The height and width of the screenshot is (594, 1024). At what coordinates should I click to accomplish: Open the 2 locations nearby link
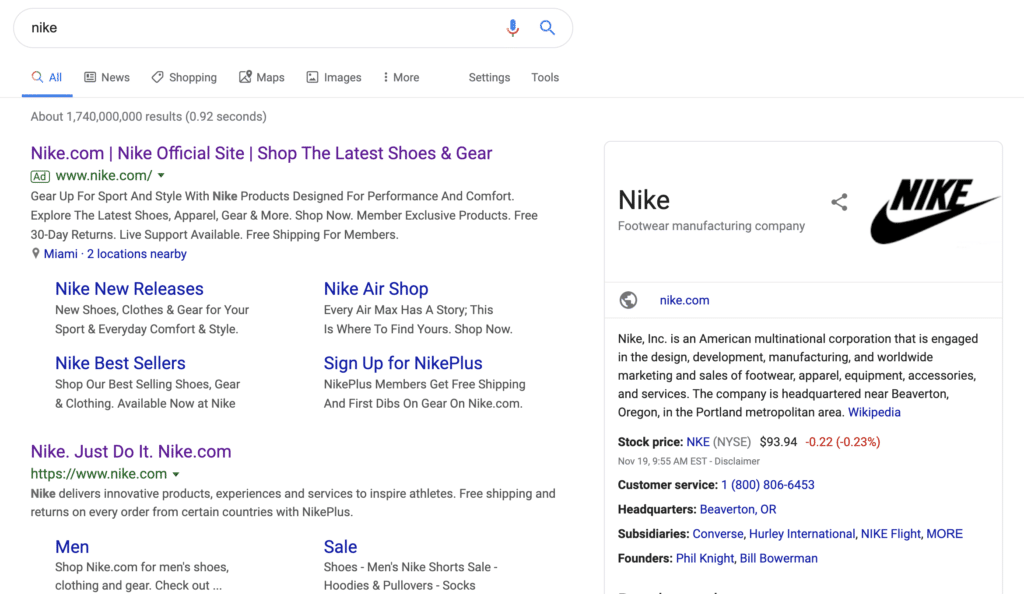(136, 254)
